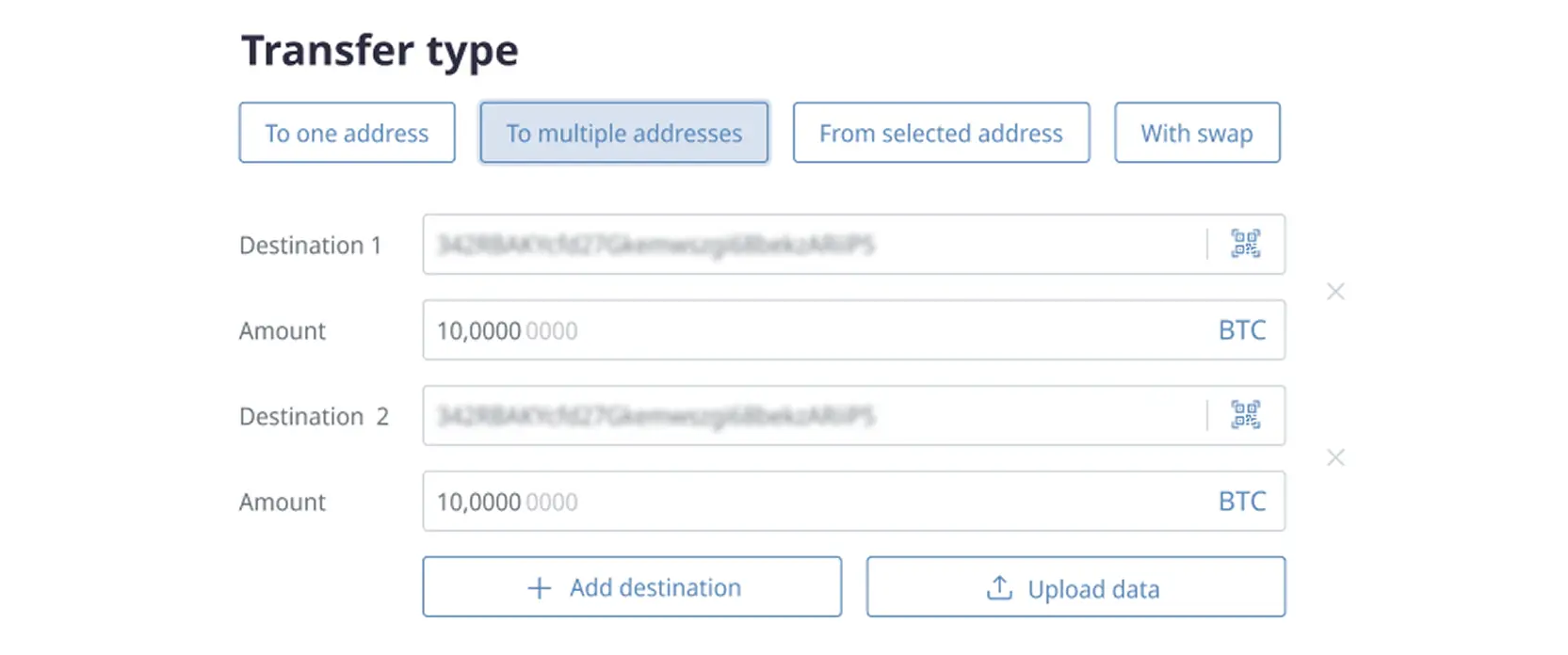
Task: Click the upload arrow icon
Action: [x=999, y=588]
